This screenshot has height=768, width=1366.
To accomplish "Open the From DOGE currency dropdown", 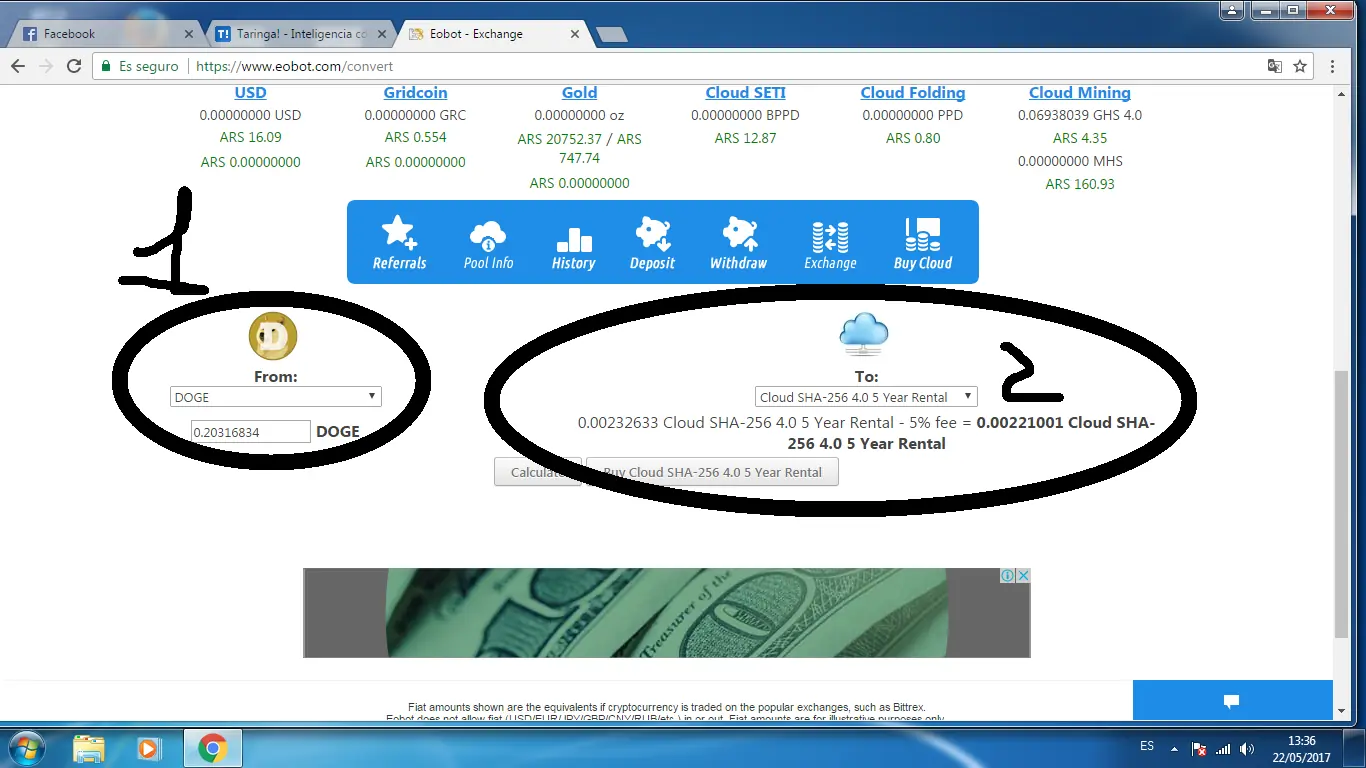I will [x=276, y=397].
